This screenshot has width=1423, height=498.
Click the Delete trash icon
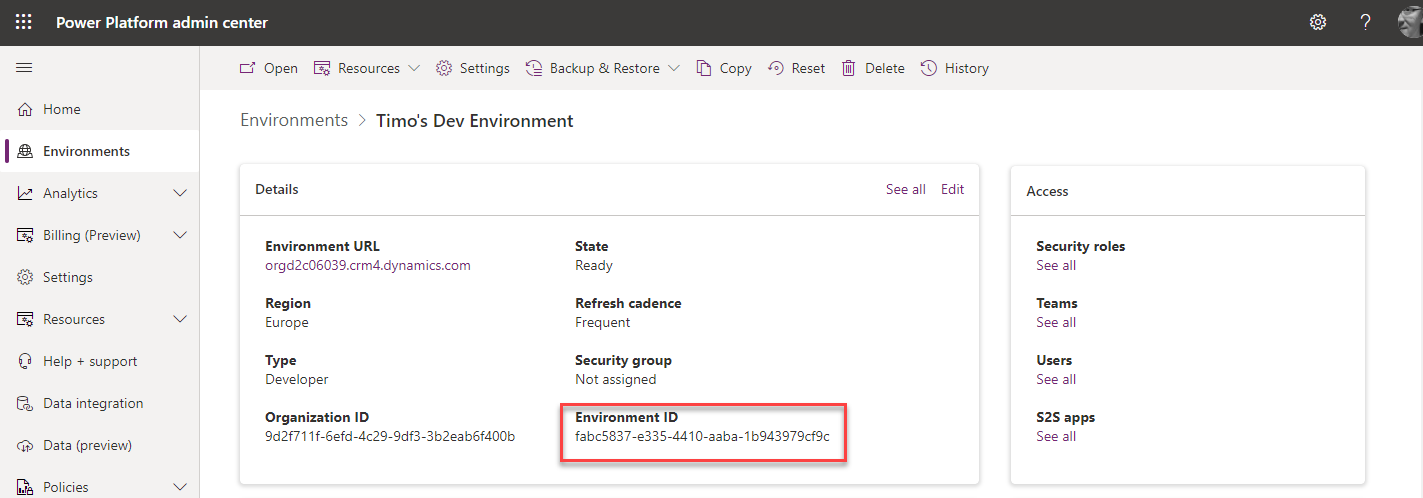click(x=849, y=68)
